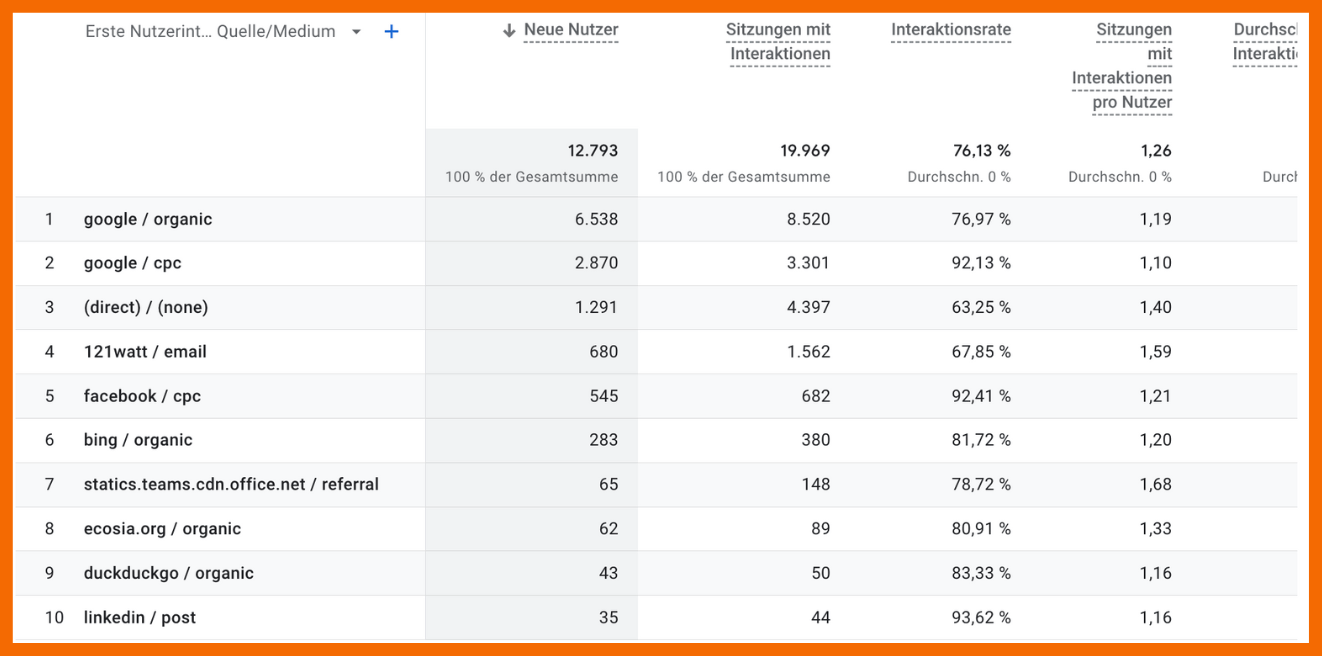This screenshot has width=1322, height=660.
Task: Click the ecosia.org / organic entry
Action: [x=162, y=529]
